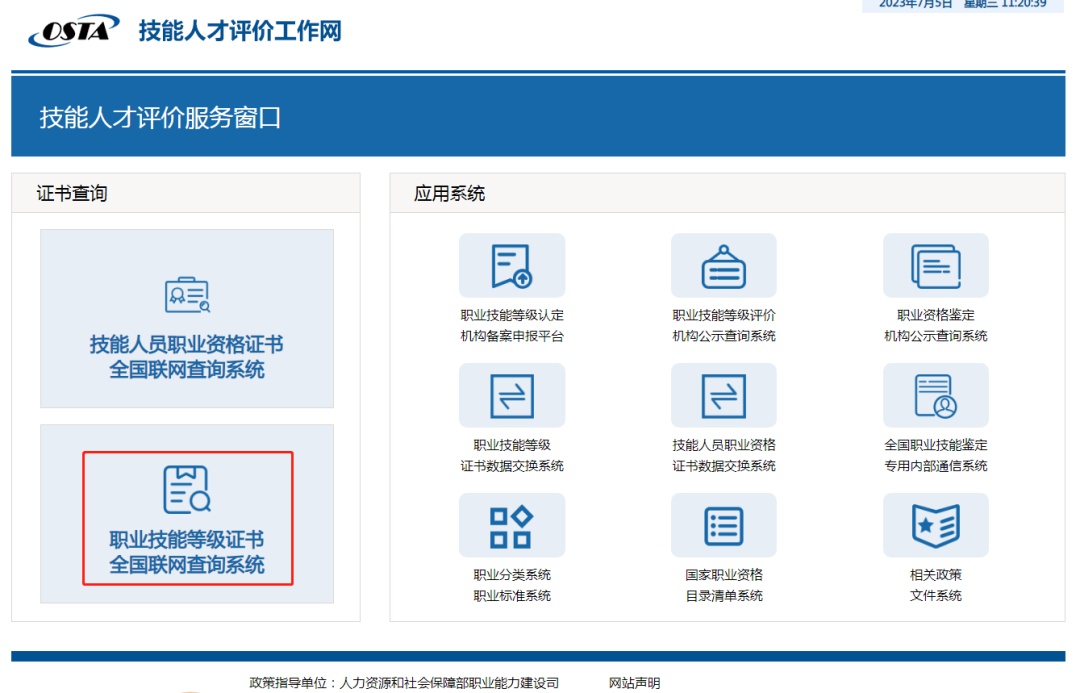Click the OSTA logo in the header
1080x693 pixels.
coord(74,30)
